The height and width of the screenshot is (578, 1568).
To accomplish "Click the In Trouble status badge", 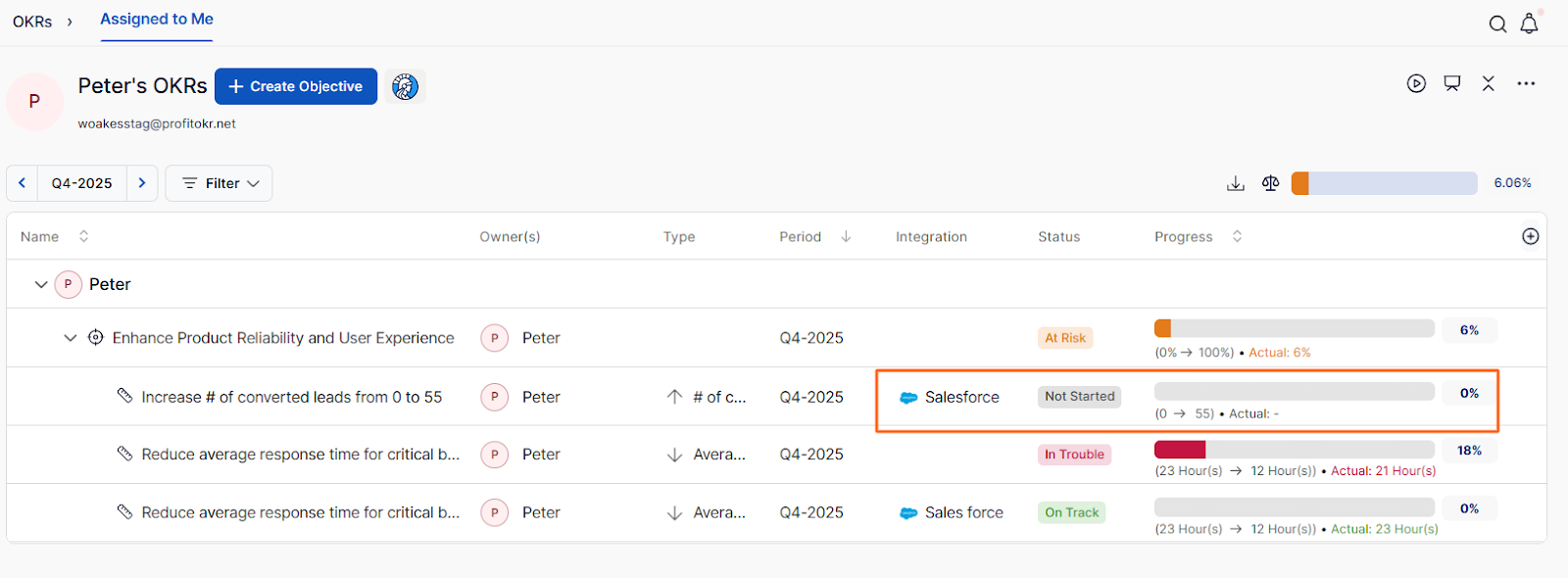I will click(x=1074, y=455).
